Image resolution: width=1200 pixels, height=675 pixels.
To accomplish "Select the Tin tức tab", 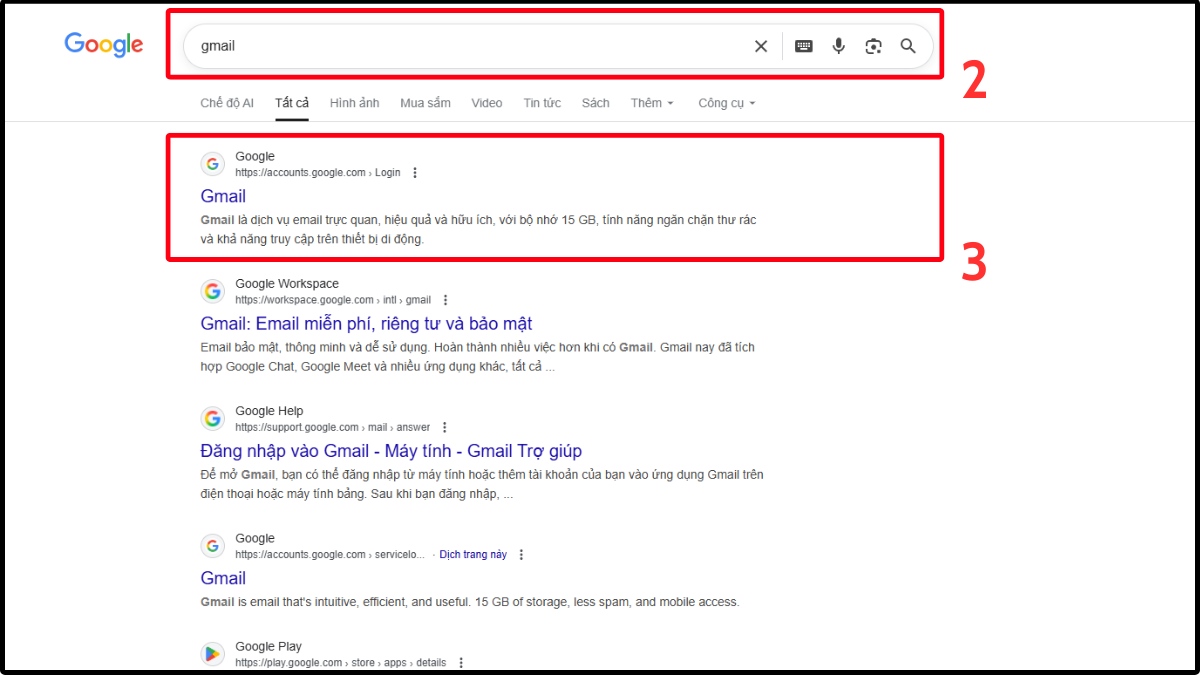I will click(x=541, y=102).
